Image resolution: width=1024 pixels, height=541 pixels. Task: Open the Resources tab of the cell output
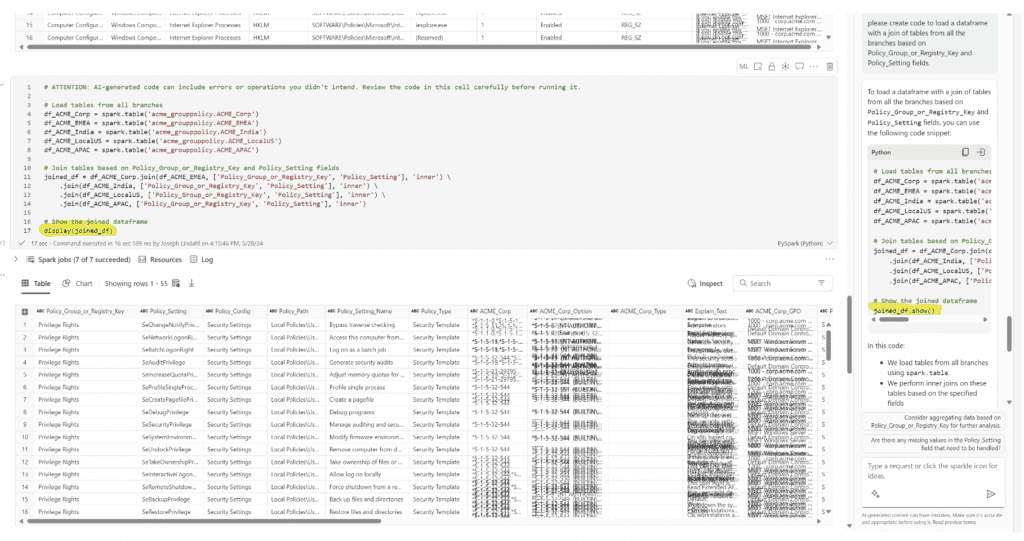click(x=160, y=259)
